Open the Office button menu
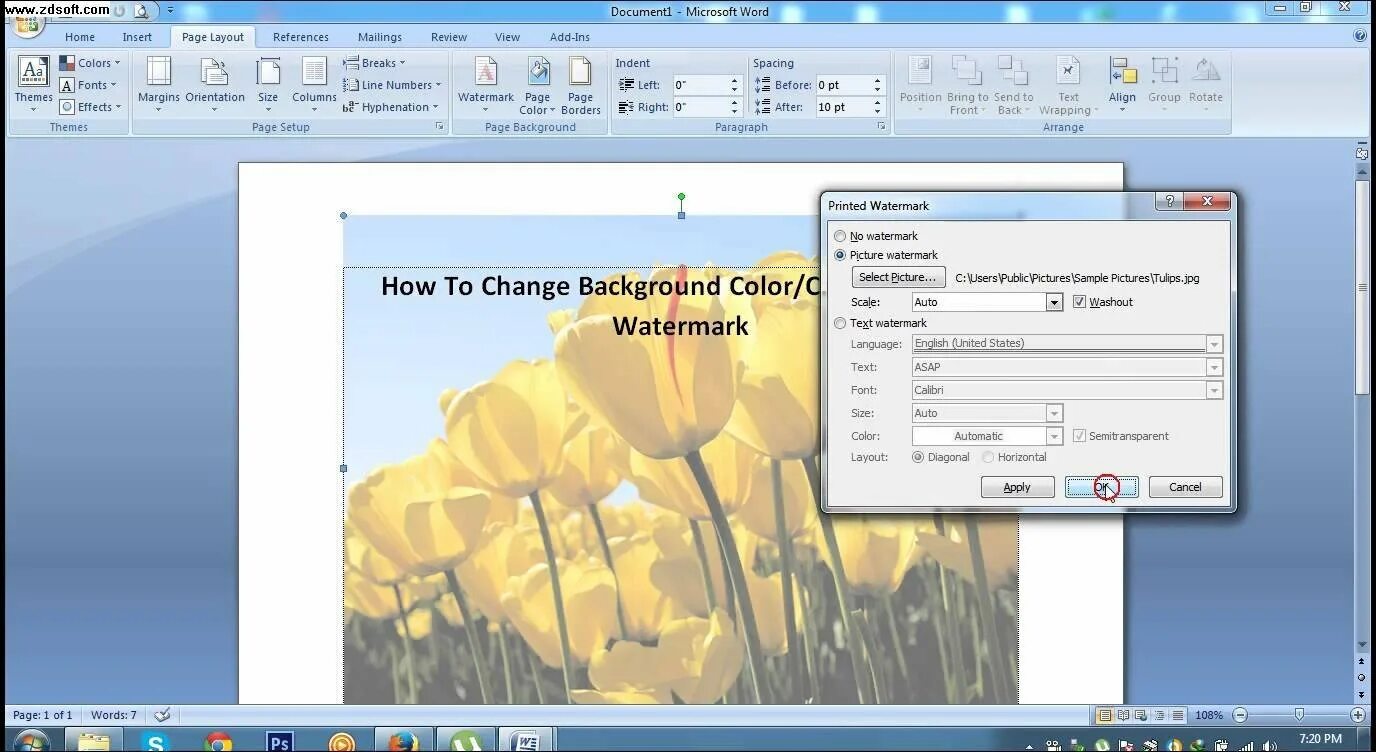1376x752 pixels. [x=27, y=24]
